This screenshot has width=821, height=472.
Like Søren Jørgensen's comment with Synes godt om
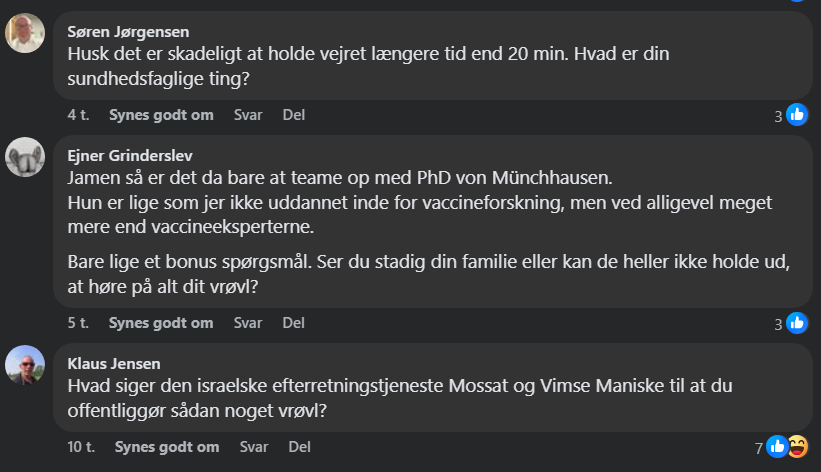pyautogui.click(x=161, y=115)
